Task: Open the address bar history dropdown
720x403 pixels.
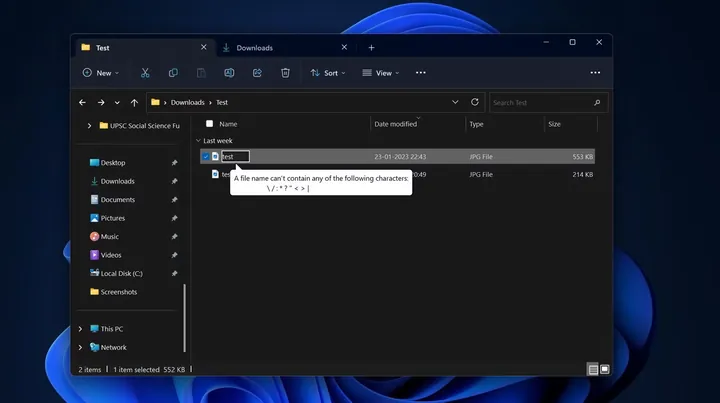Action: point(455,102)
